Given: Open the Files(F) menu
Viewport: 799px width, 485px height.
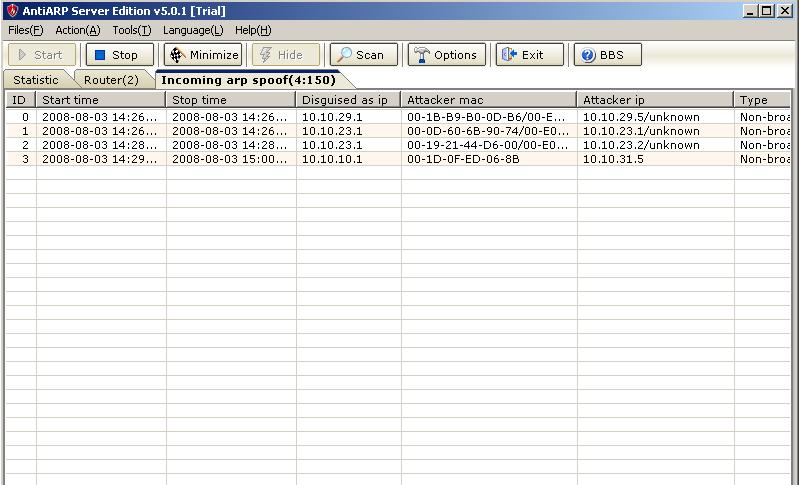Looking at the screenshot, I should pos(25,30).
